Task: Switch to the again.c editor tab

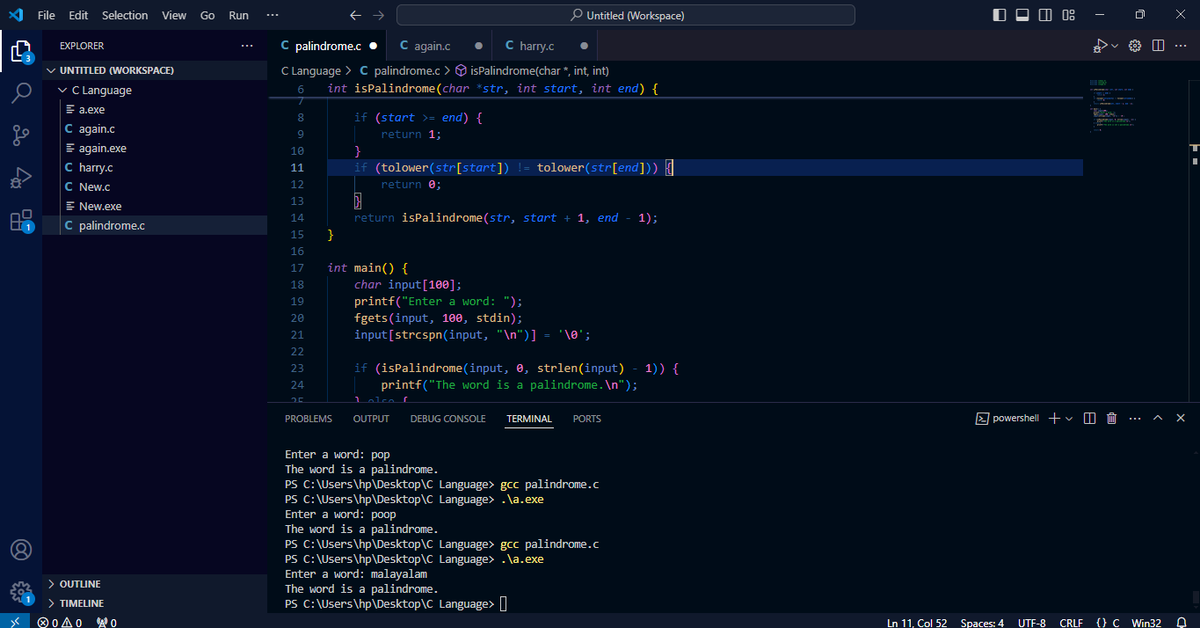Action: click(x=439, y=46)
